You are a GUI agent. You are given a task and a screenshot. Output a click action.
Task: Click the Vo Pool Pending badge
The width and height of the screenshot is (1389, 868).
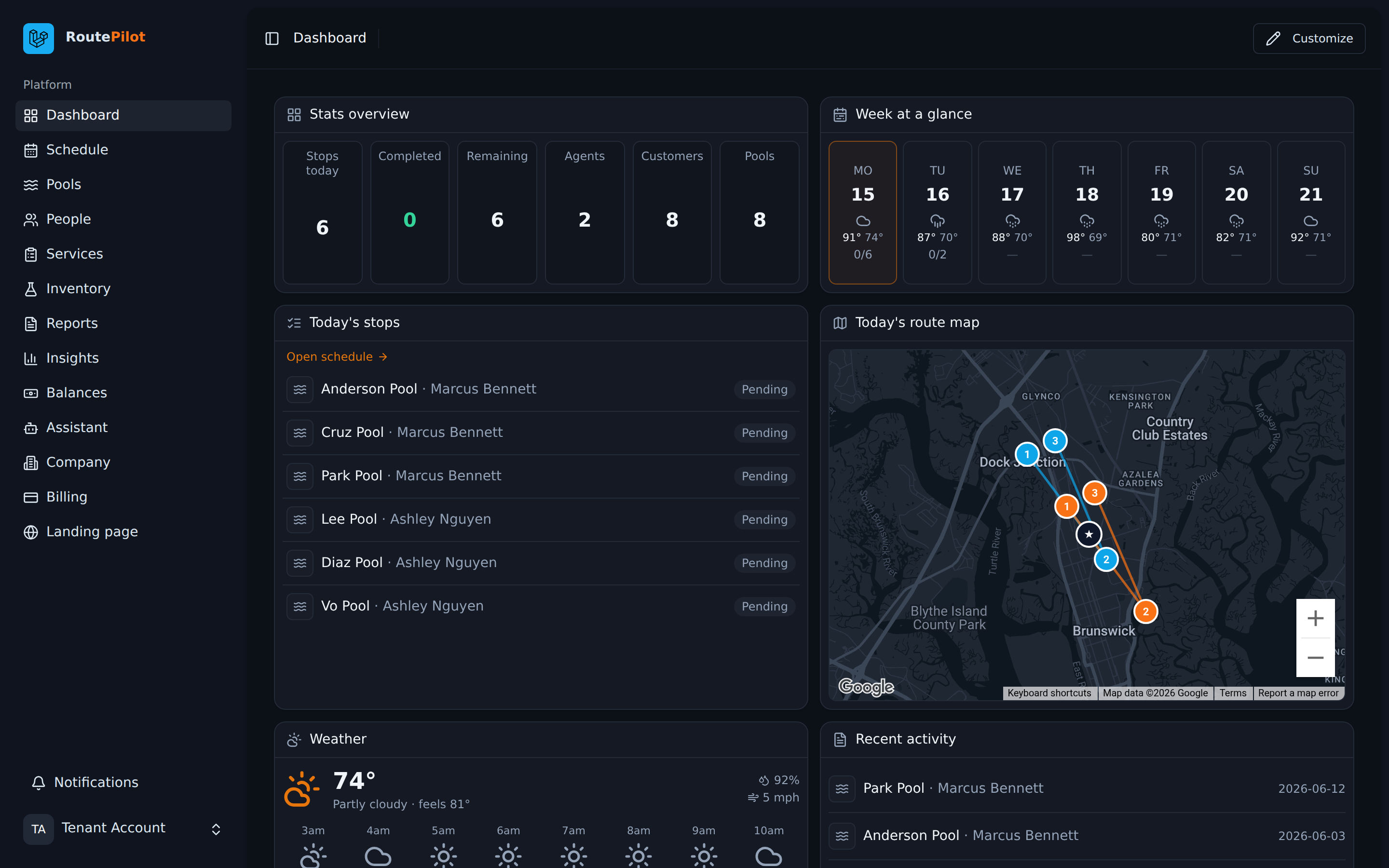[764, 607]
